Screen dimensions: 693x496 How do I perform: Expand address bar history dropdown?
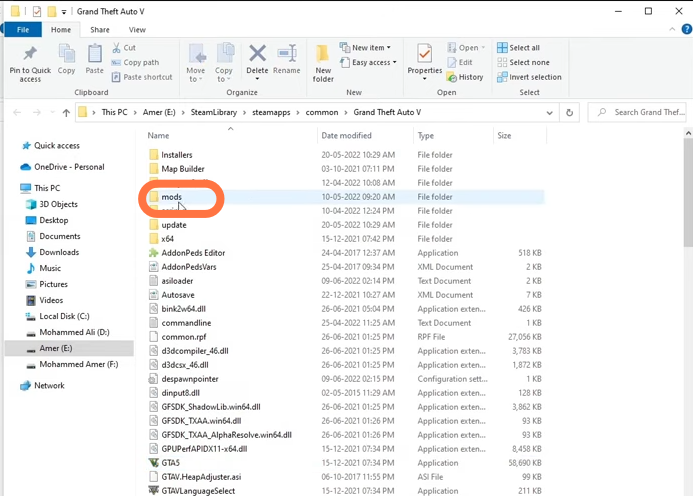549,113
